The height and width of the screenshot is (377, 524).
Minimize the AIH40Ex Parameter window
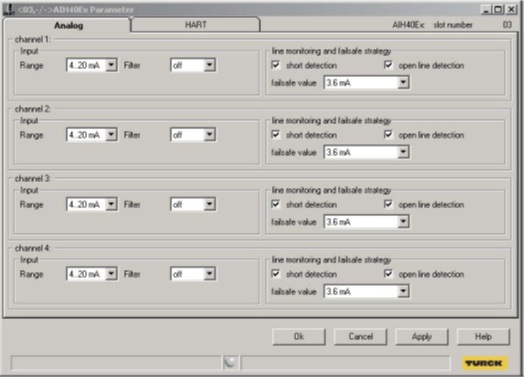pyautogui.click(x=486, y=9)
